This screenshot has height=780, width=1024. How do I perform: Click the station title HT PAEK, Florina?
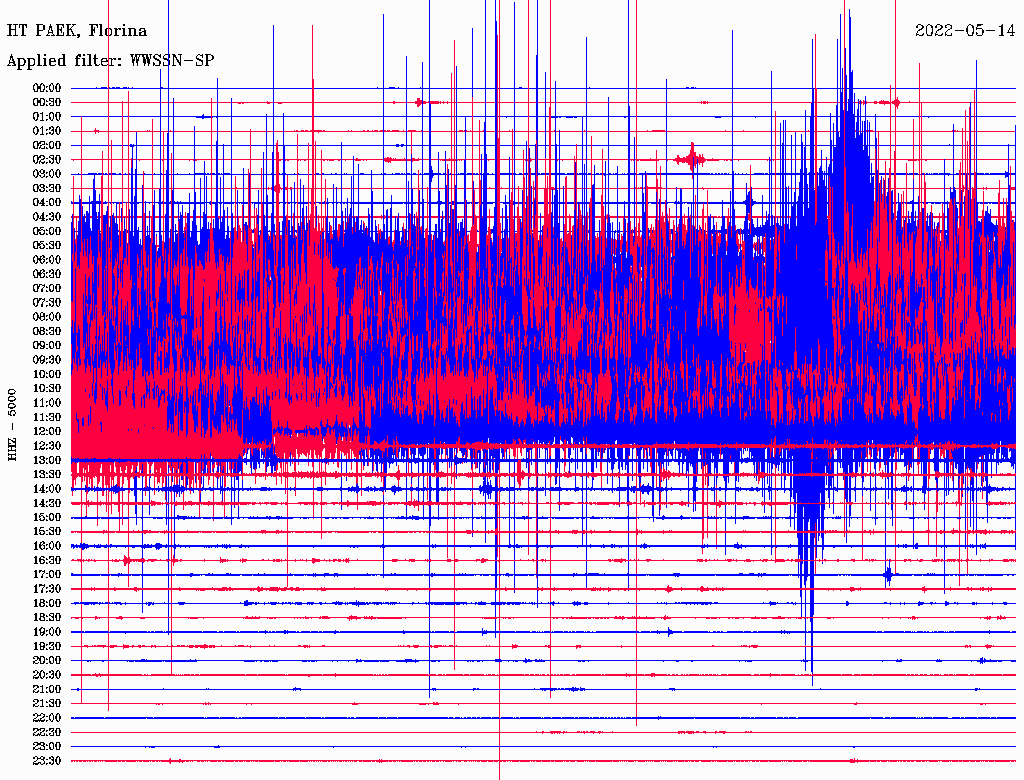(77, 30)
